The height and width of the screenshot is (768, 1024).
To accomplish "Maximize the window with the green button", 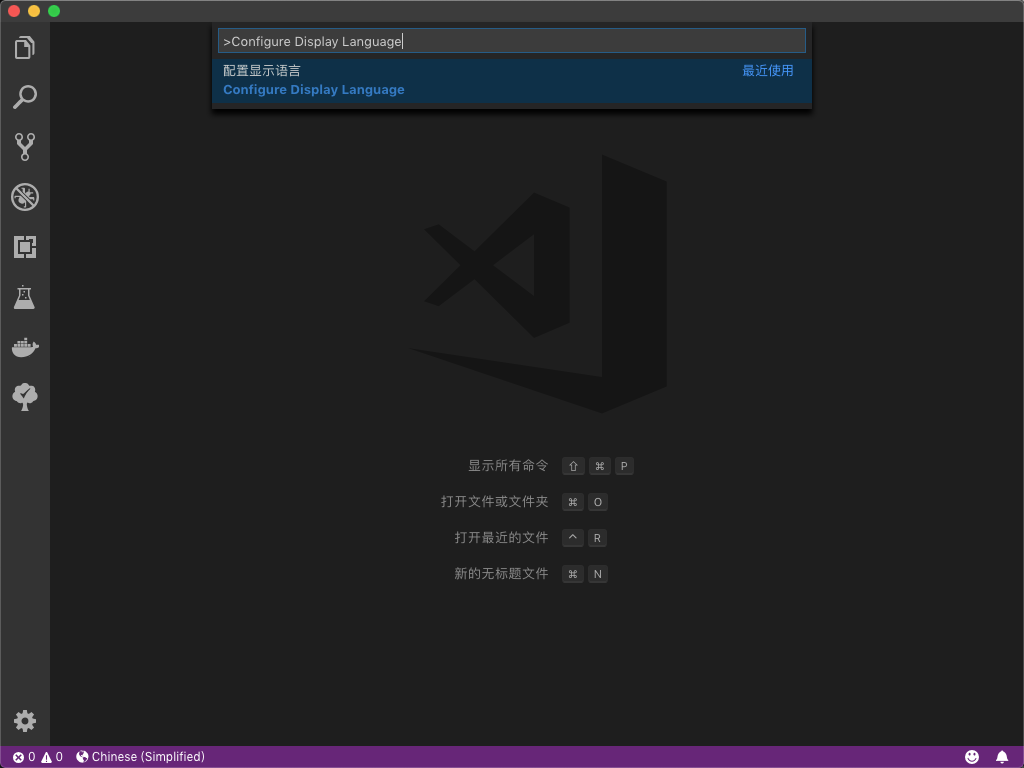I will [54, 11].
